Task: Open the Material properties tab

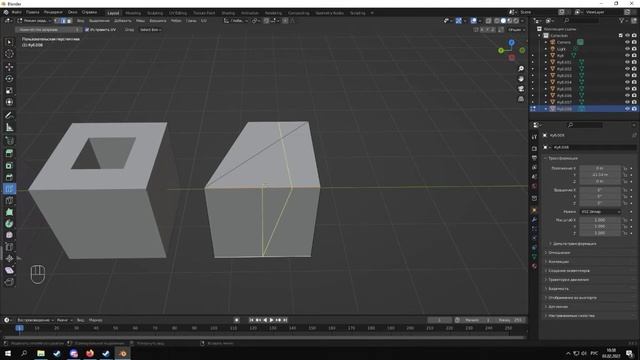Action: pyautogui.click(x=534, y=266)
